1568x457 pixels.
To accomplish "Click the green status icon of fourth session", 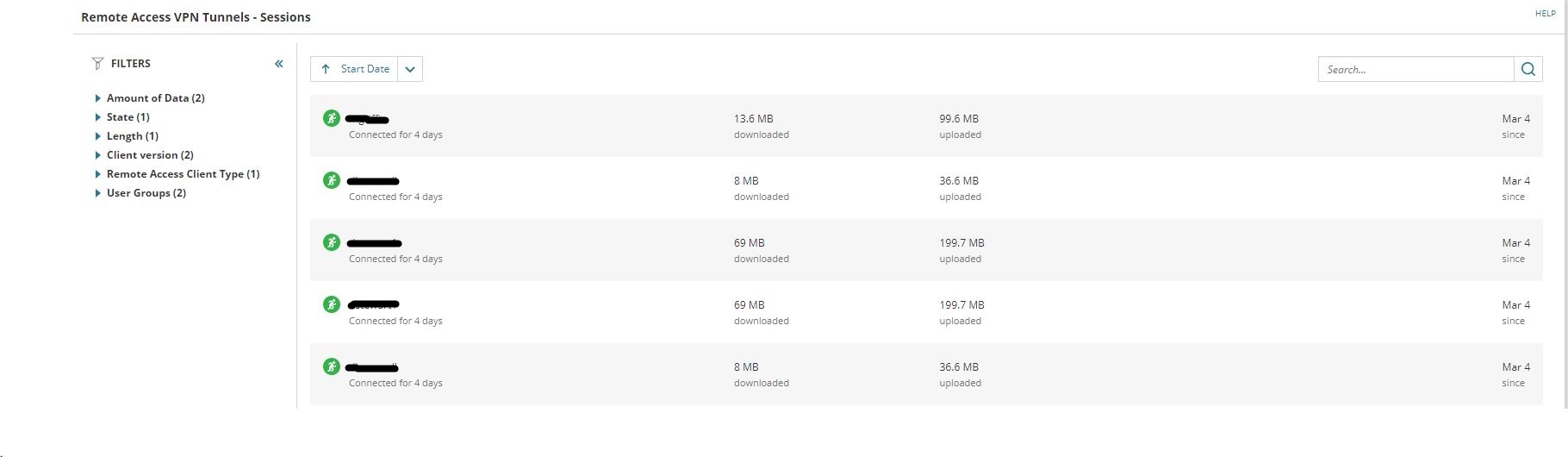I will [x=332, y=304].
